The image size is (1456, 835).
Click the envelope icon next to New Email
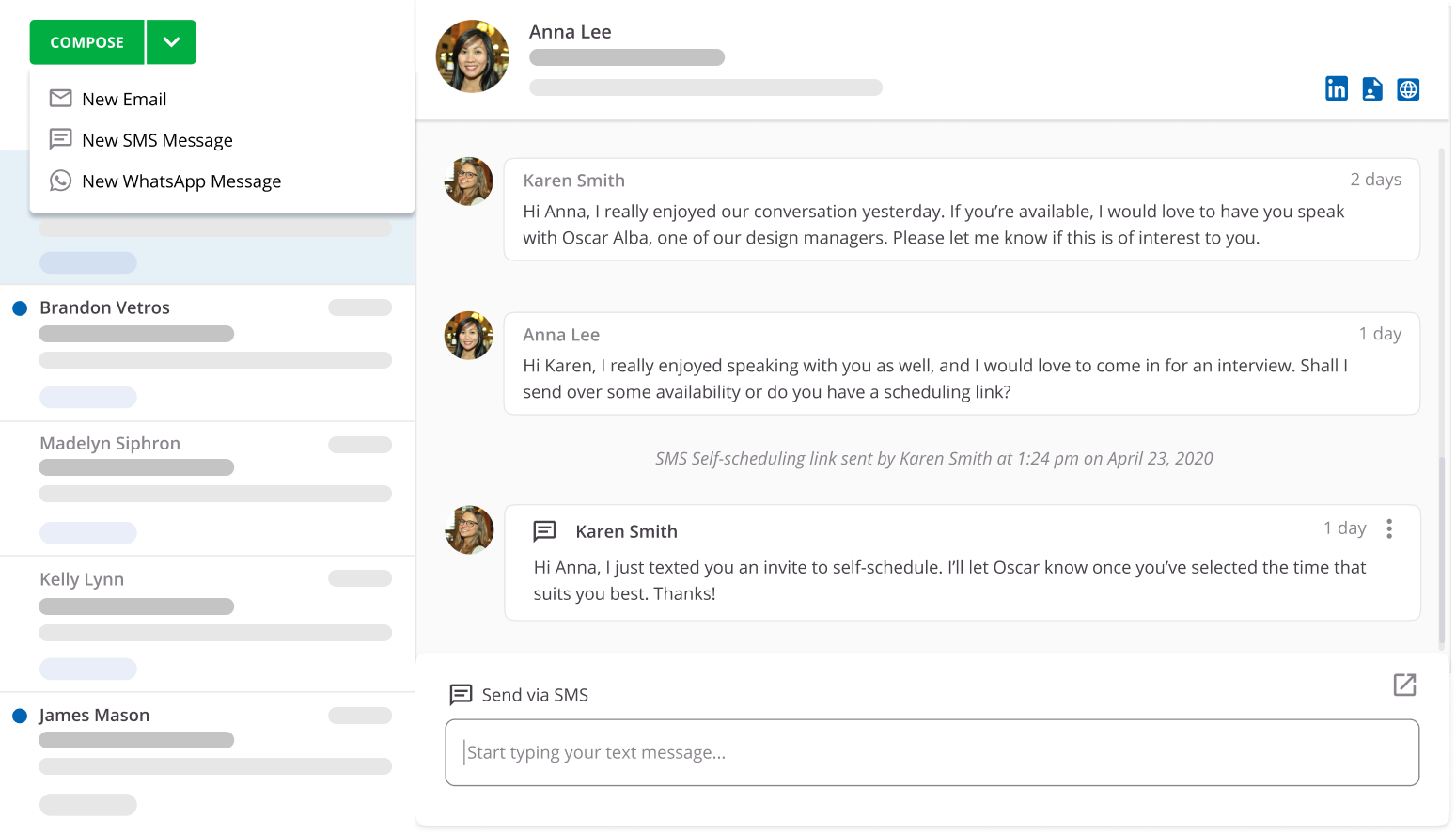[60, 99]
